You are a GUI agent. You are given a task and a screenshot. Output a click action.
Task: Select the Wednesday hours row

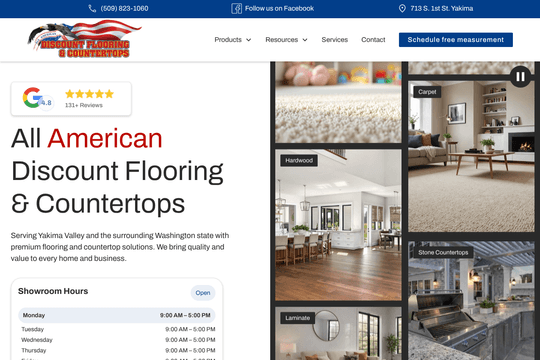click(x=118, y=340)
